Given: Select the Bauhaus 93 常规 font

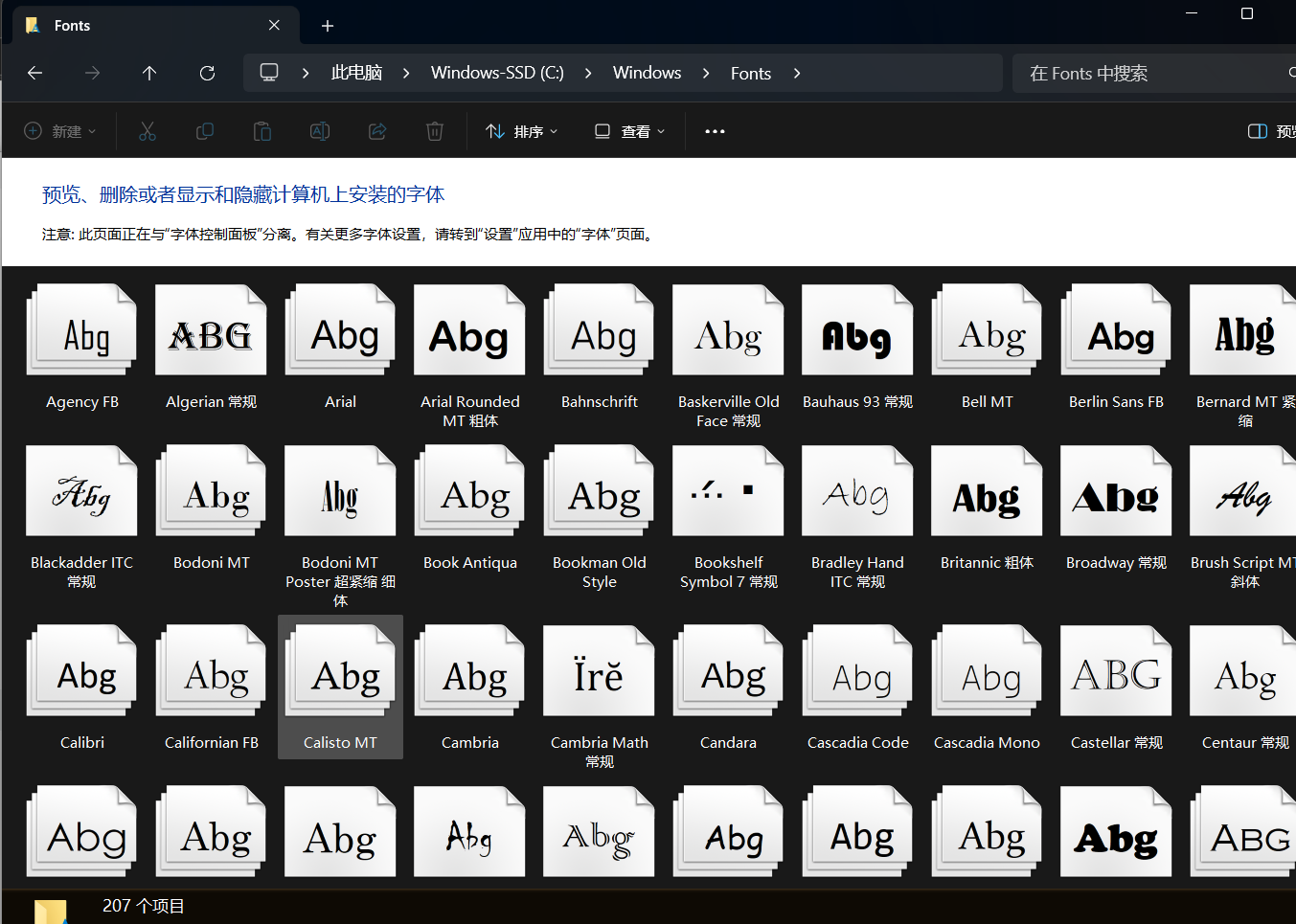Looking at the screenshot, I should [x=857, y=348].
